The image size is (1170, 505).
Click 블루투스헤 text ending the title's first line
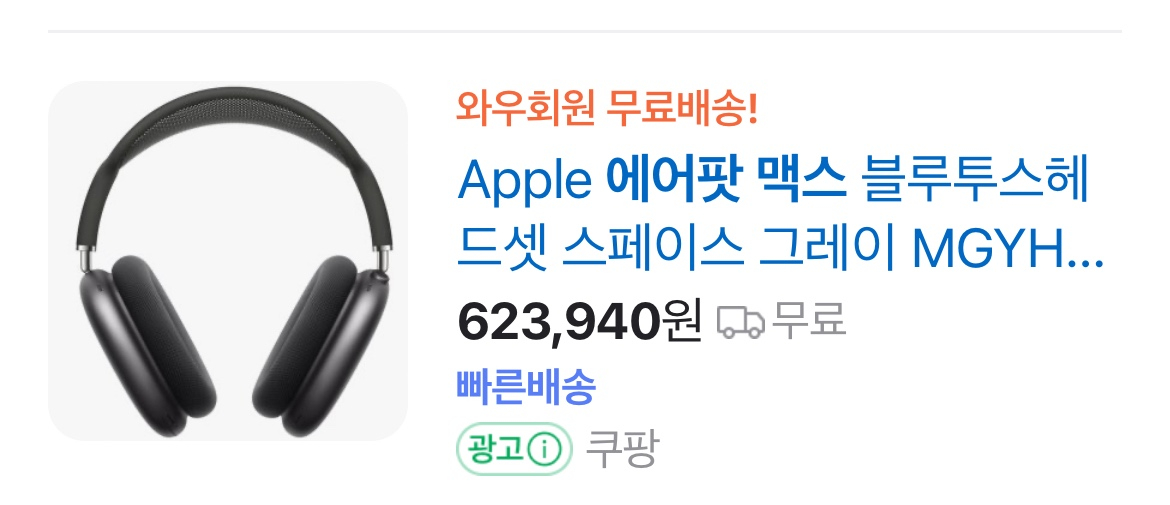pos(976,180)
